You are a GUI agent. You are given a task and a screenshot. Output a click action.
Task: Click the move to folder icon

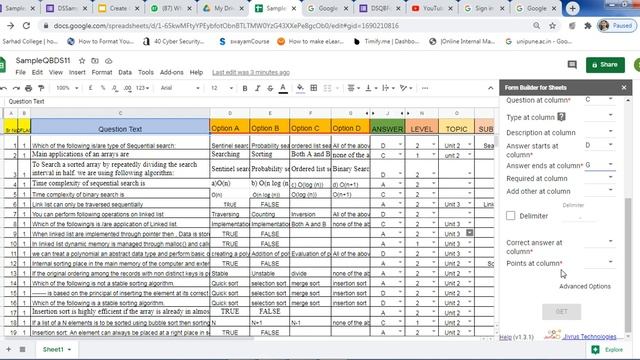click(95, 61)
